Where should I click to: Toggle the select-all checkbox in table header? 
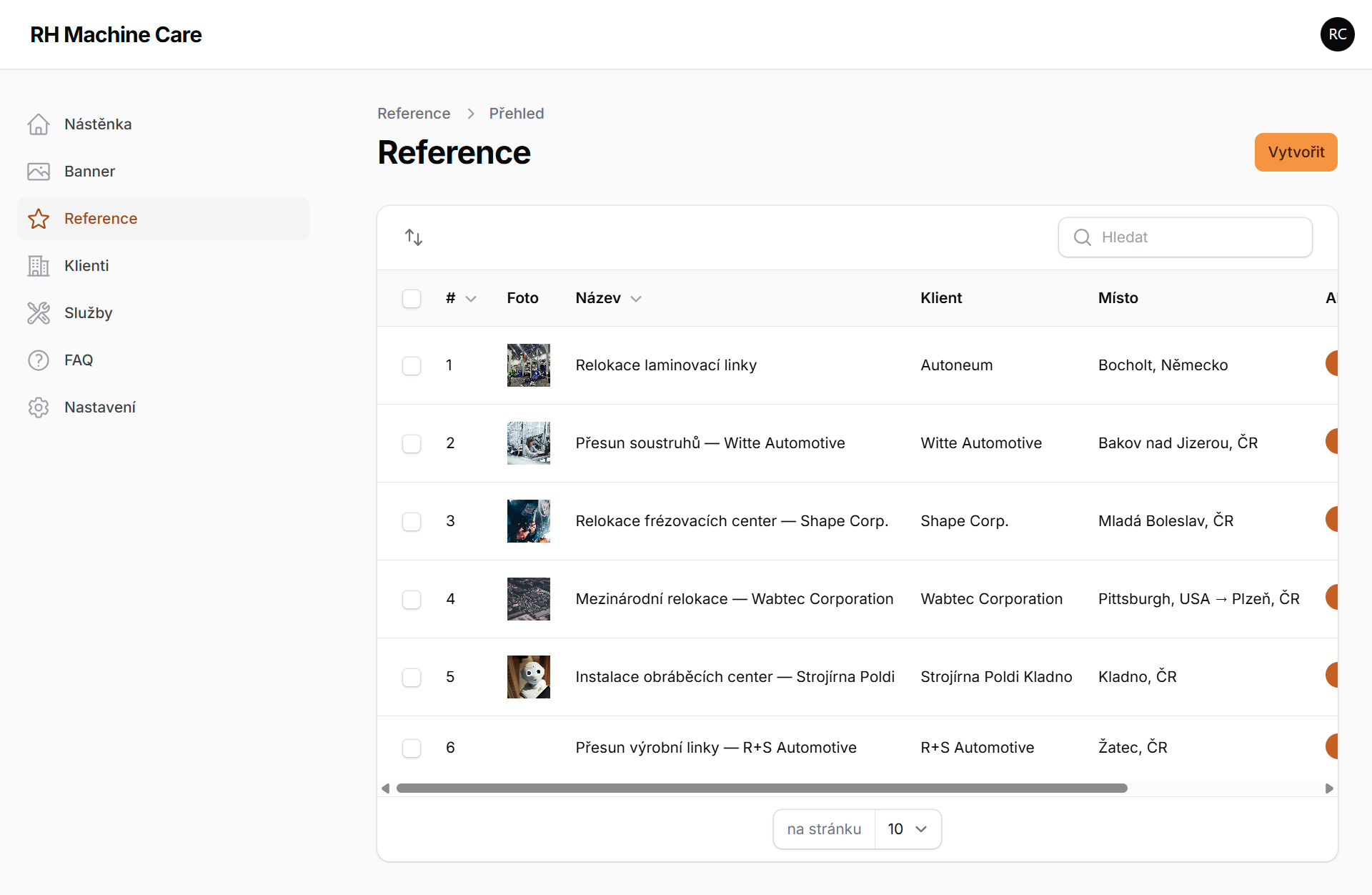pos(412,299)
